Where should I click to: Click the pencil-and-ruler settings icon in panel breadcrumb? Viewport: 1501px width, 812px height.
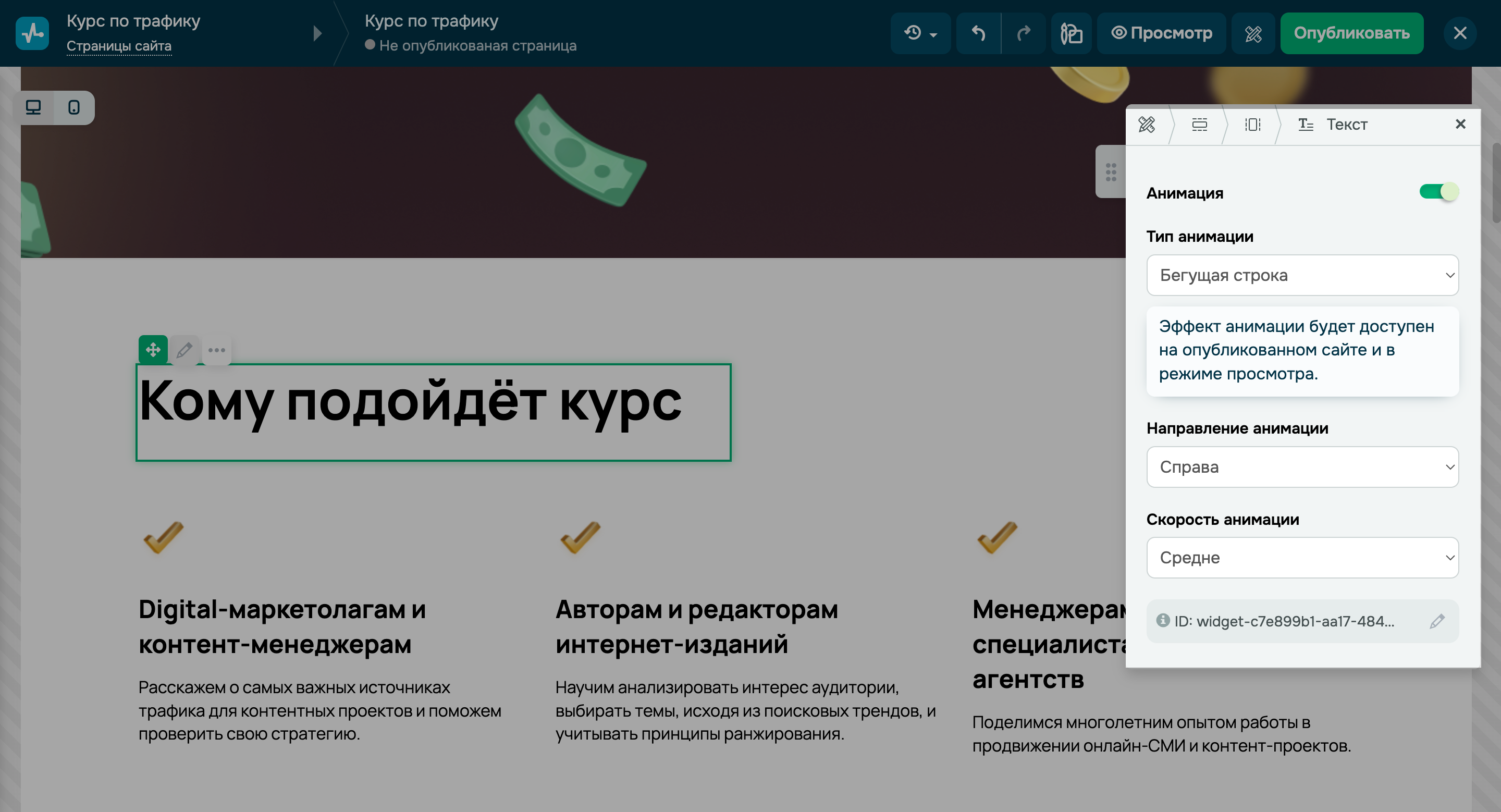1147,125
